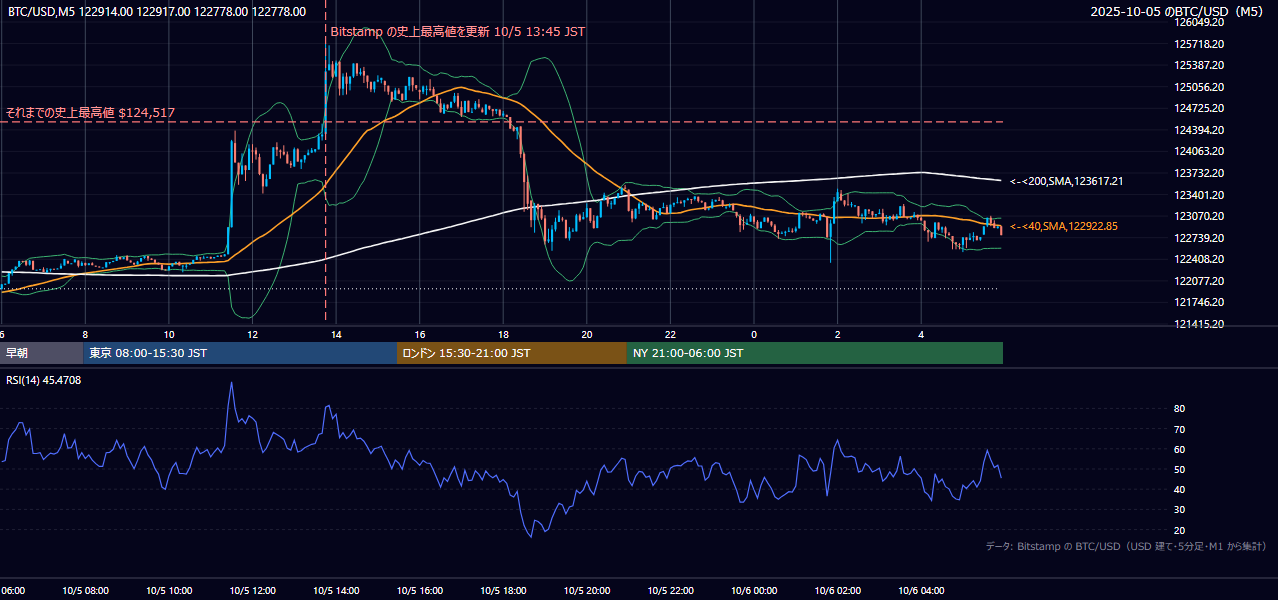Screen dimensions: 1278x600
Task: Click the 'データ: Bitstamp の BTC/USD' source note
Action: pos(1125,546)
